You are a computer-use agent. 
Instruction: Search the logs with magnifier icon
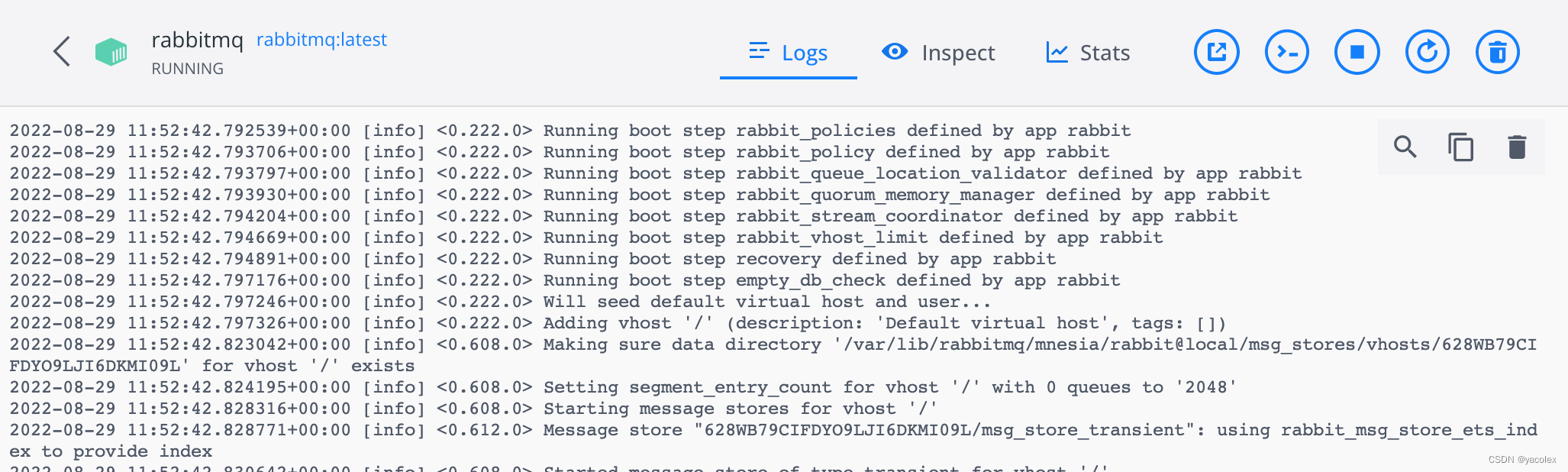1405,147
